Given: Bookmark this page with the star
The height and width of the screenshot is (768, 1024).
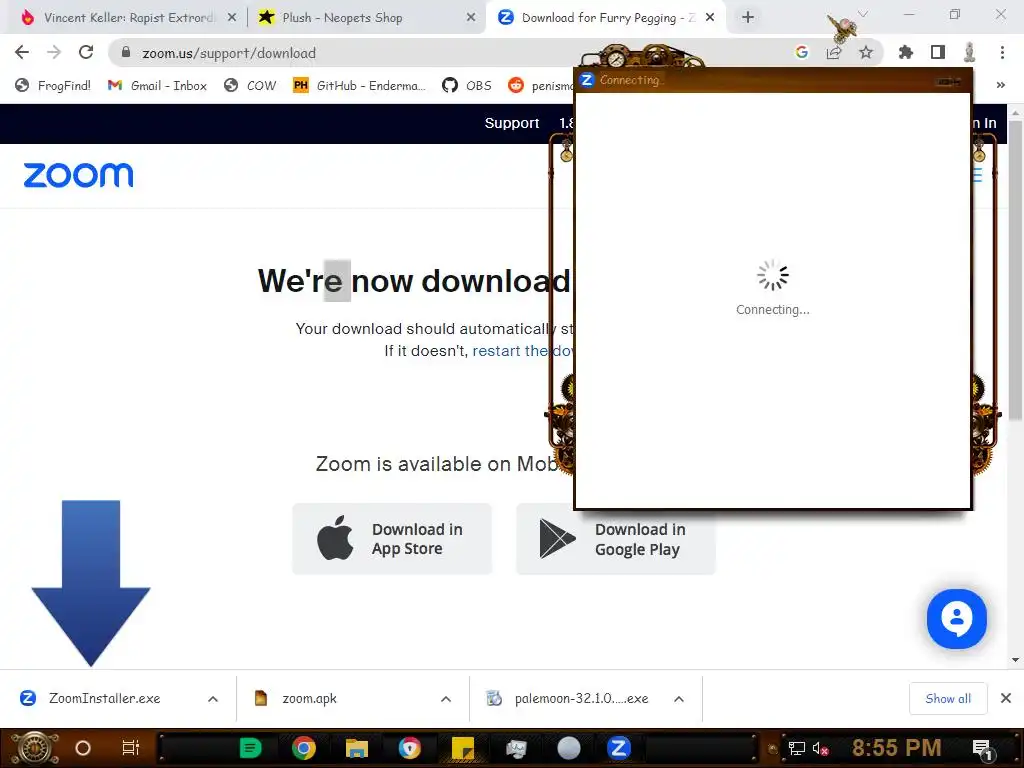Looking at the screenshot, I should click(x=865, y=52).
